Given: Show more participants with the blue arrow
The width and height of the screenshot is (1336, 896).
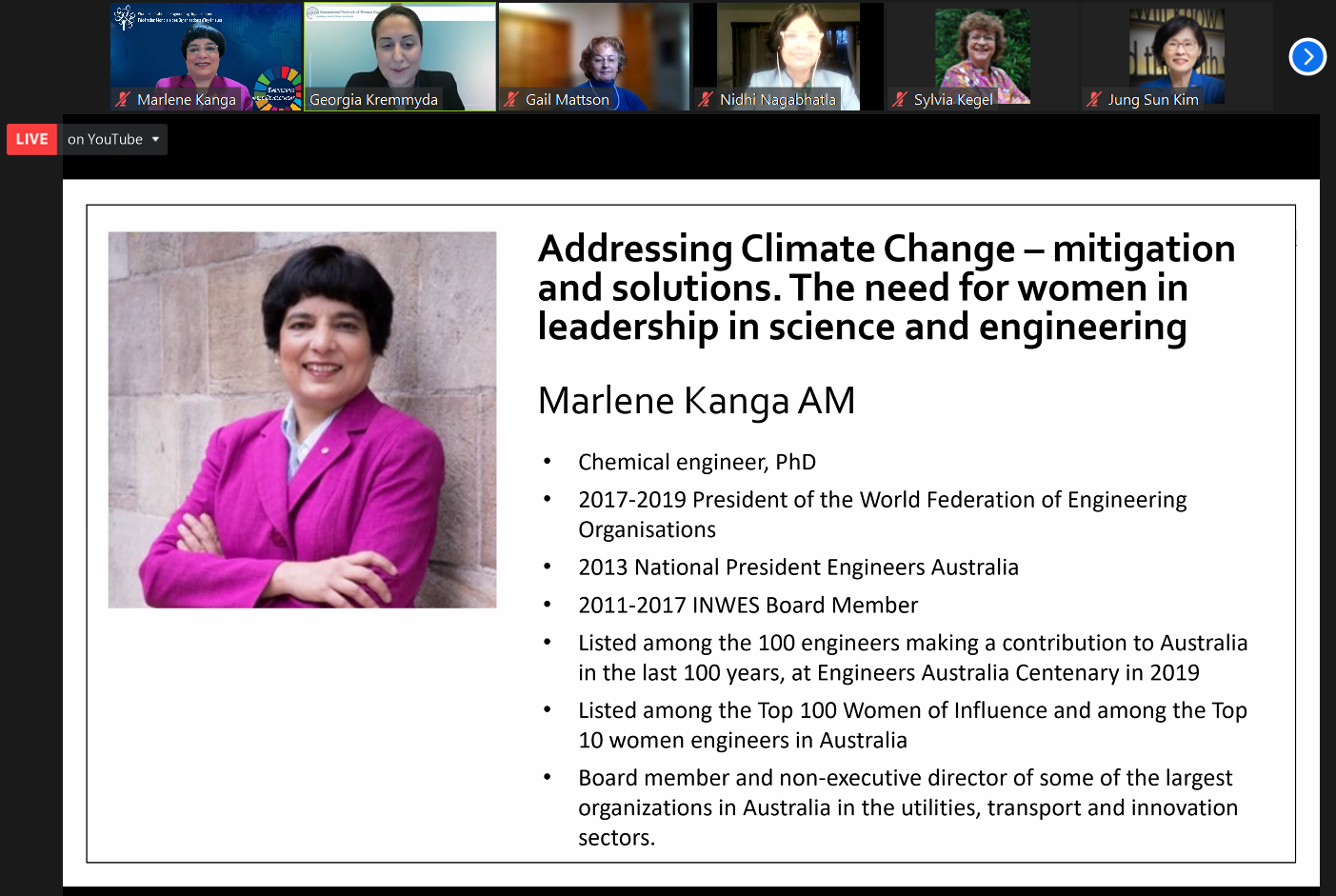Looking at the screenshot, I should [1307, 57].
